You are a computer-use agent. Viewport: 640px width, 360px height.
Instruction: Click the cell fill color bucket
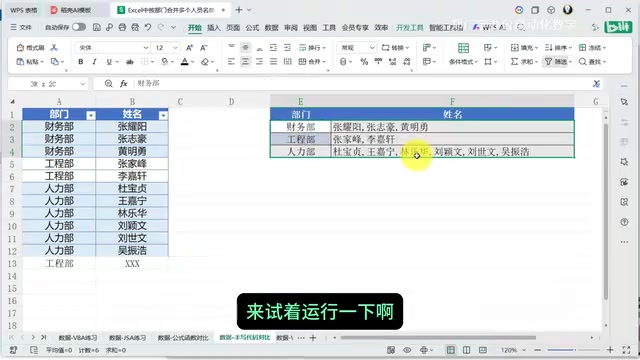tap(164, 62)
